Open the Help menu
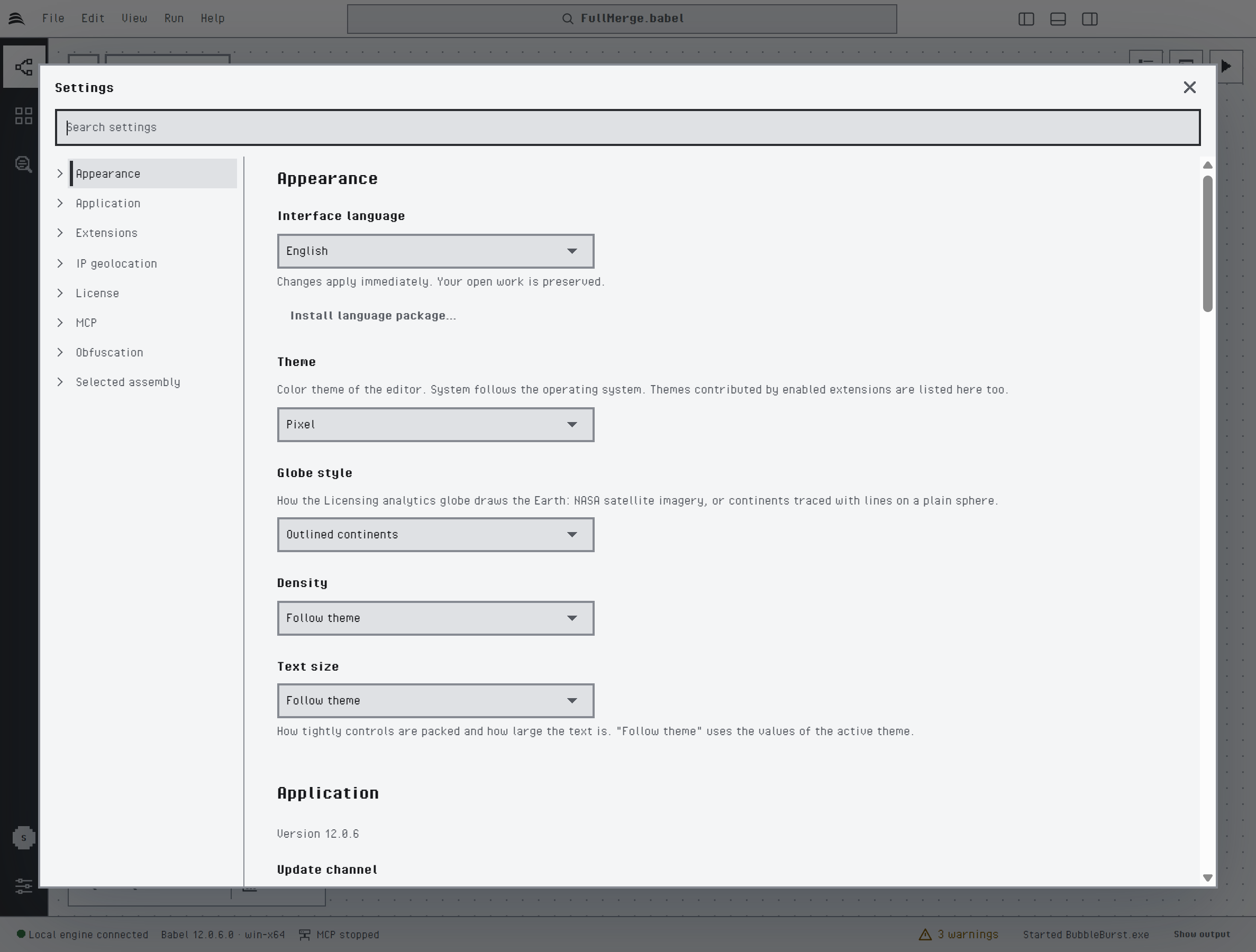Image resolution: width=1256 pixels, height=952 pixels. [213, 18]
